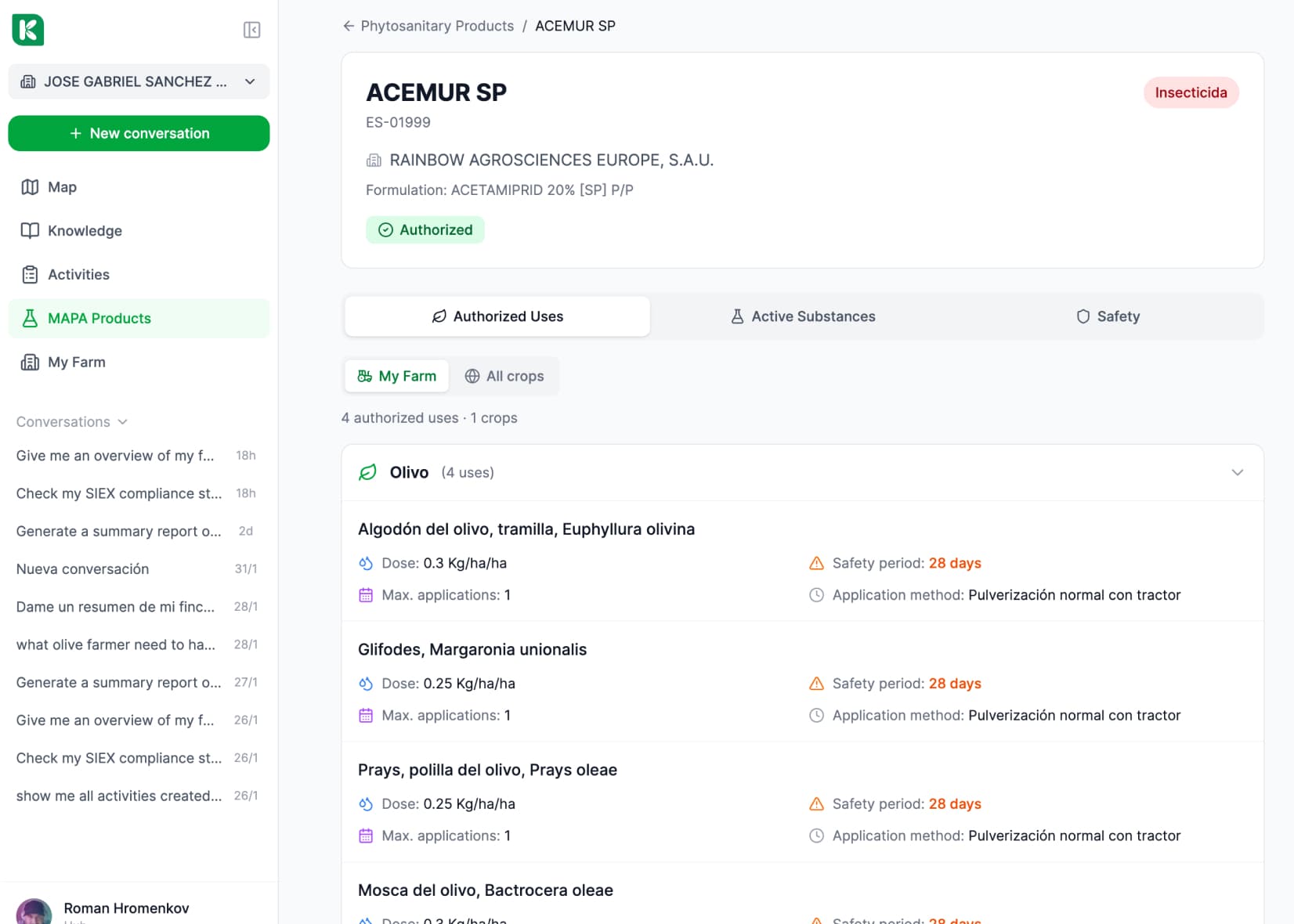The height and width of the screenshot is (924, 1294).
Task: Click the Insecticida badge
Action: click(1191, 92)
